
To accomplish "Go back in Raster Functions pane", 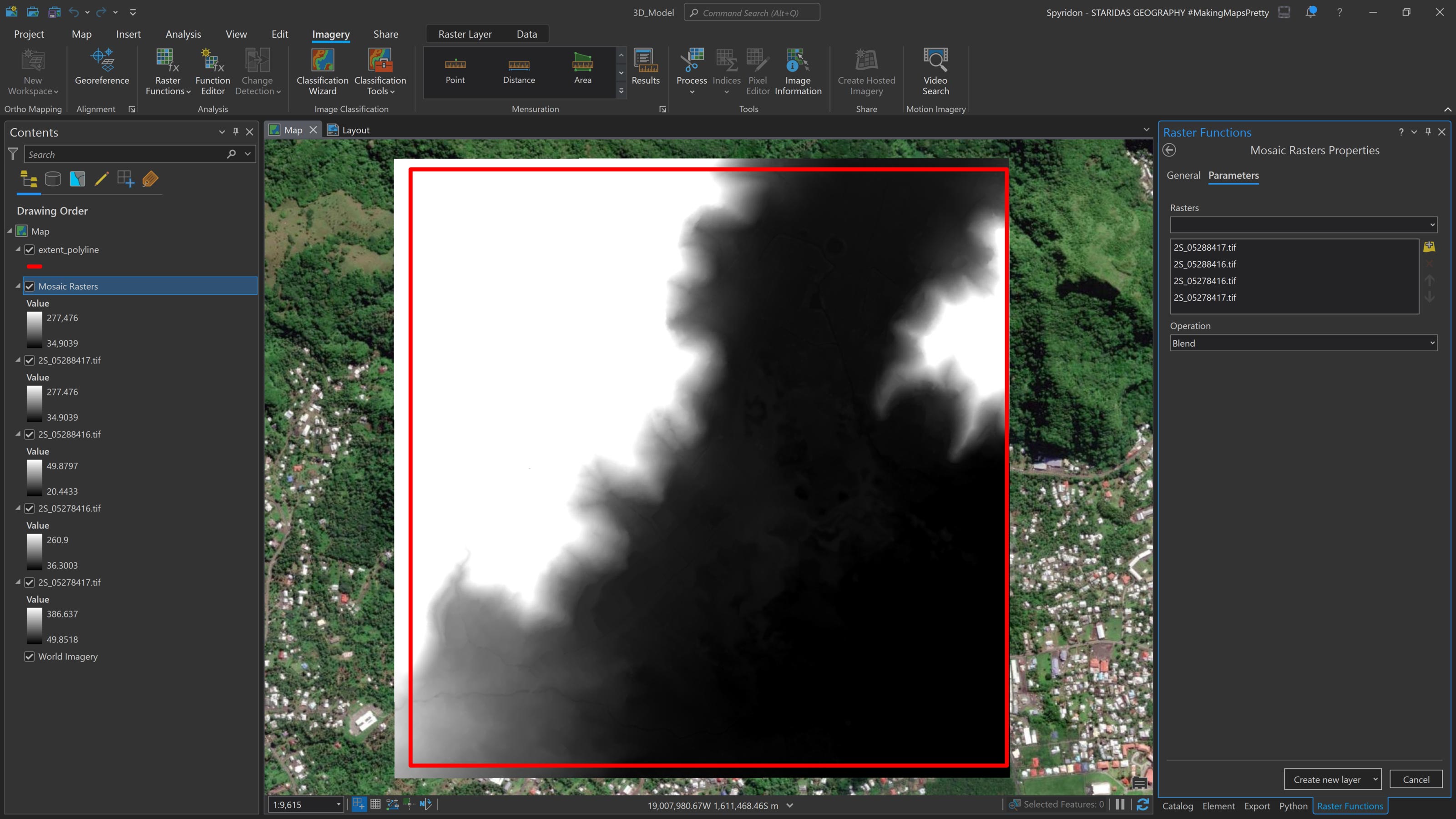I will [x=1169, y=150].
